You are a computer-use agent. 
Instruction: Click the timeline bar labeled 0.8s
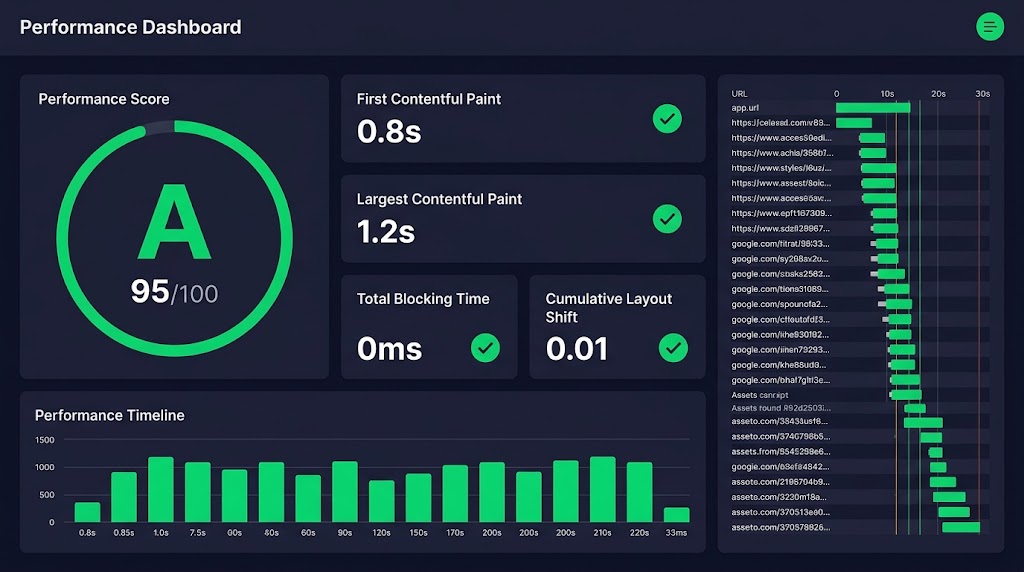(88, 512)
